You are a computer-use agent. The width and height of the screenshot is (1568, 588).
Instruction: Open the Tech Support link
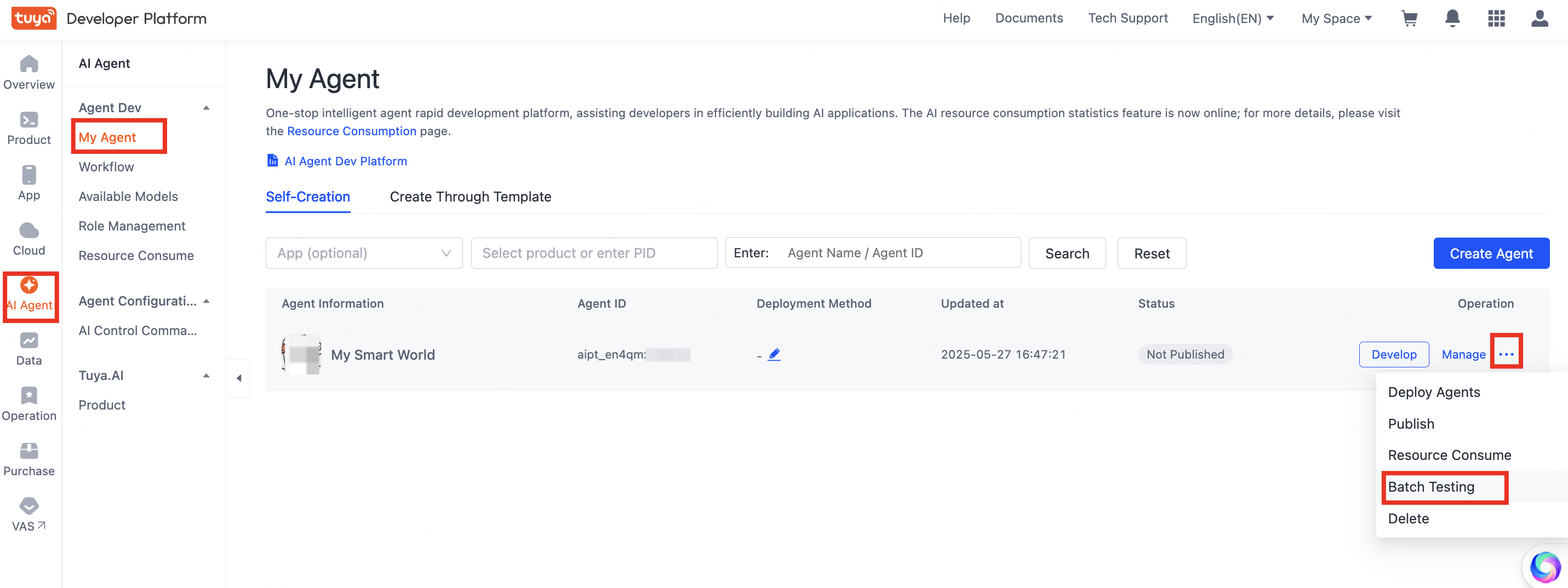coord(1128,18)
